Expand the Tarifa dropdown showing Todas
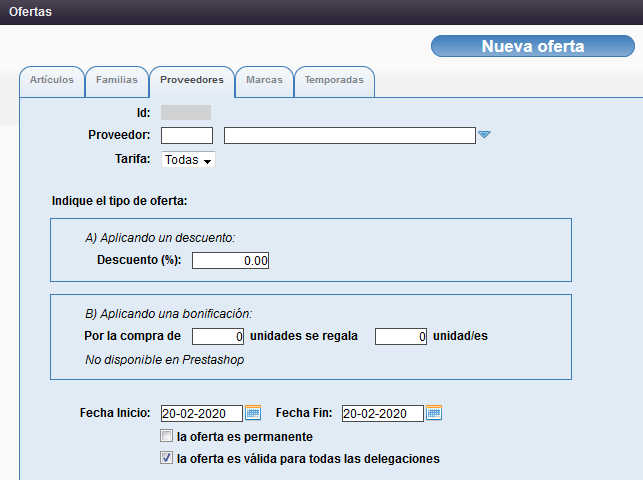The image size is (643, 480). [x=188, y=159]
